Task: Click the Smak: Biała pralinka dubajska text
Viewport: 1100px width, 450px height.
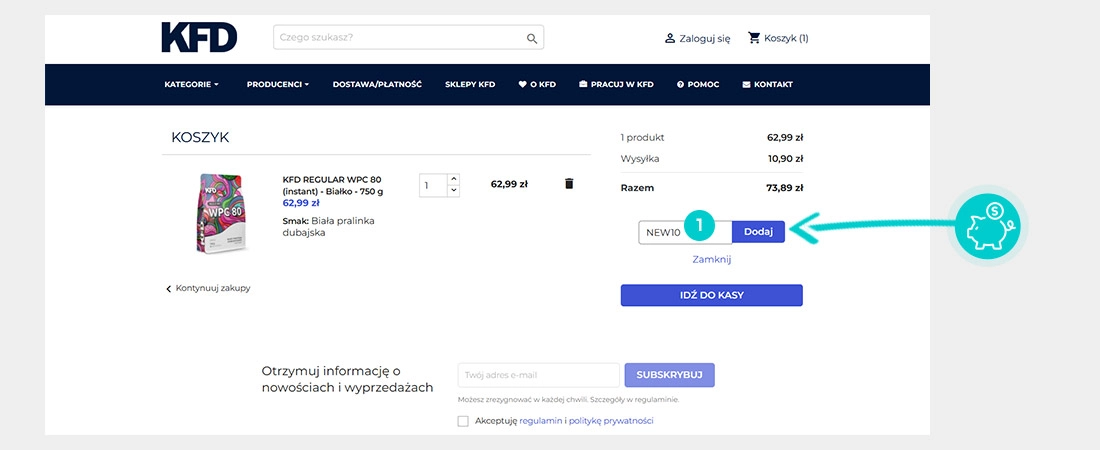Action: pos(328,227)
